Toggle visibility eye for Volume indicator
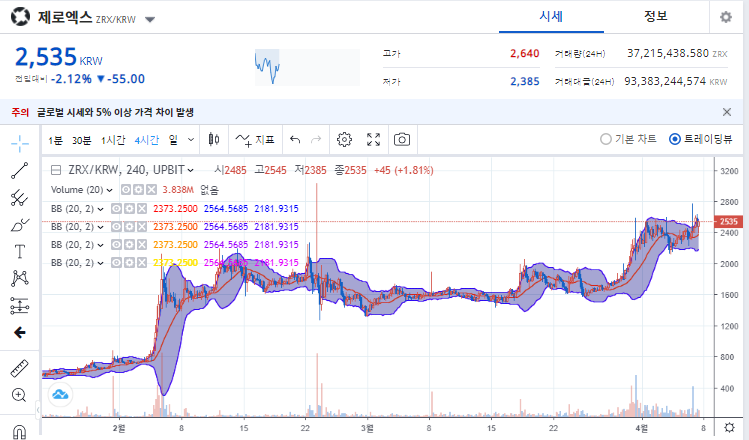Viewport: 749px width, 440px height. click(126, 190)
